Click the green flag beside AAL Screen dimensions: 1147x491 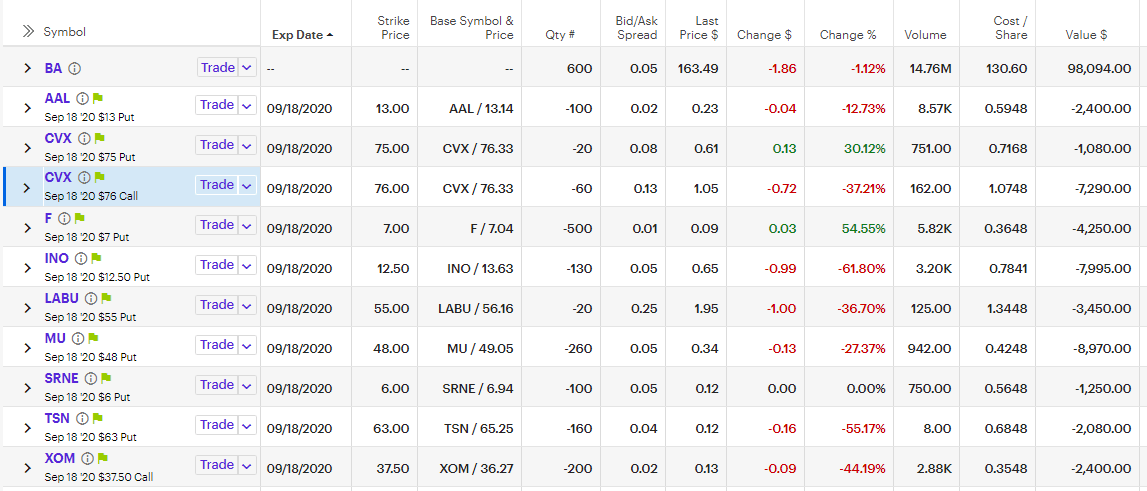(99, 97)
